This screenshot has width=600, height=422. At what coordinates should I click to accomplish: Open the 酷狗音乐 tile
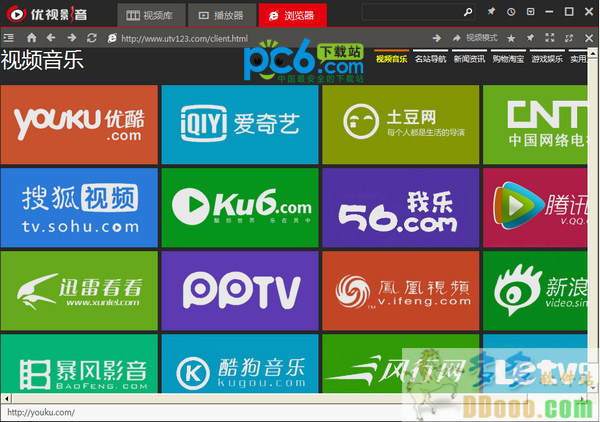tap(240, 363)
